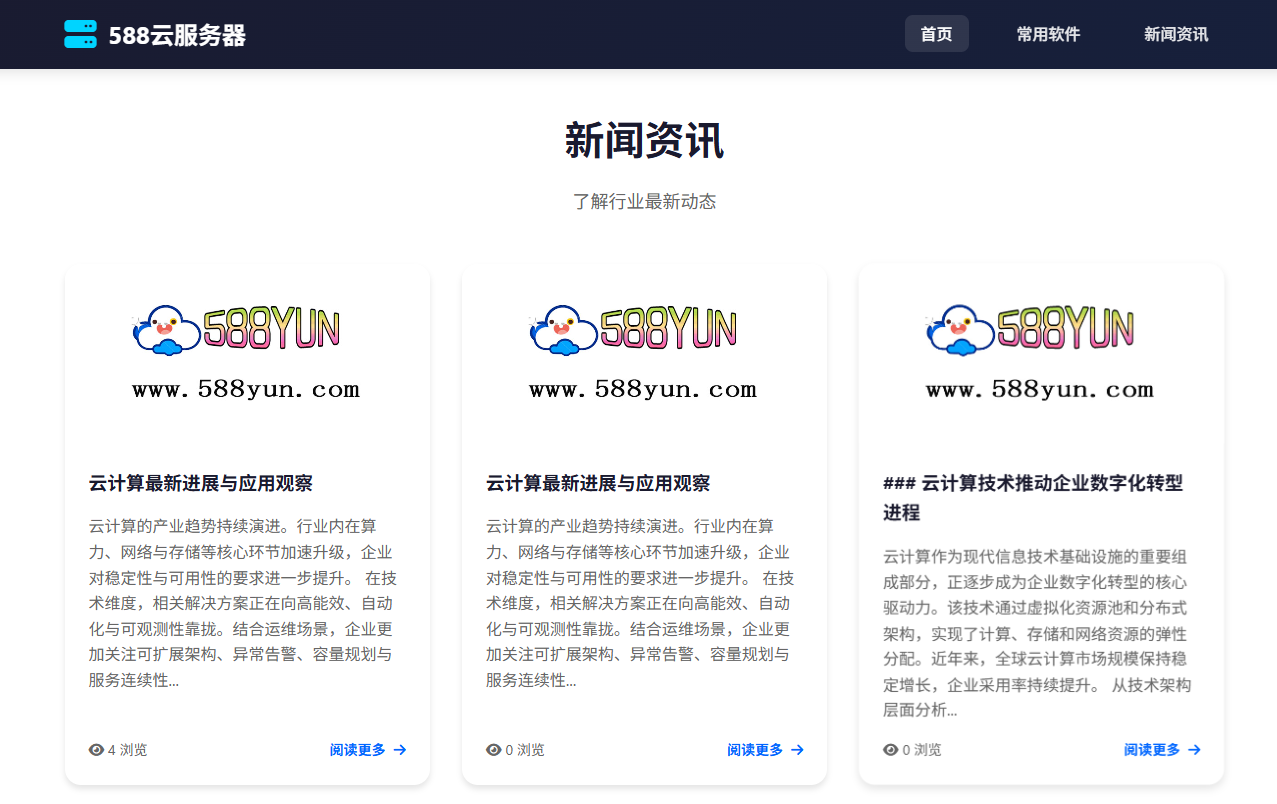Open the 云计算技术推动企业数字化转型进程 article title
The height and width of the screenshot is (804, 1277).
1035,497
